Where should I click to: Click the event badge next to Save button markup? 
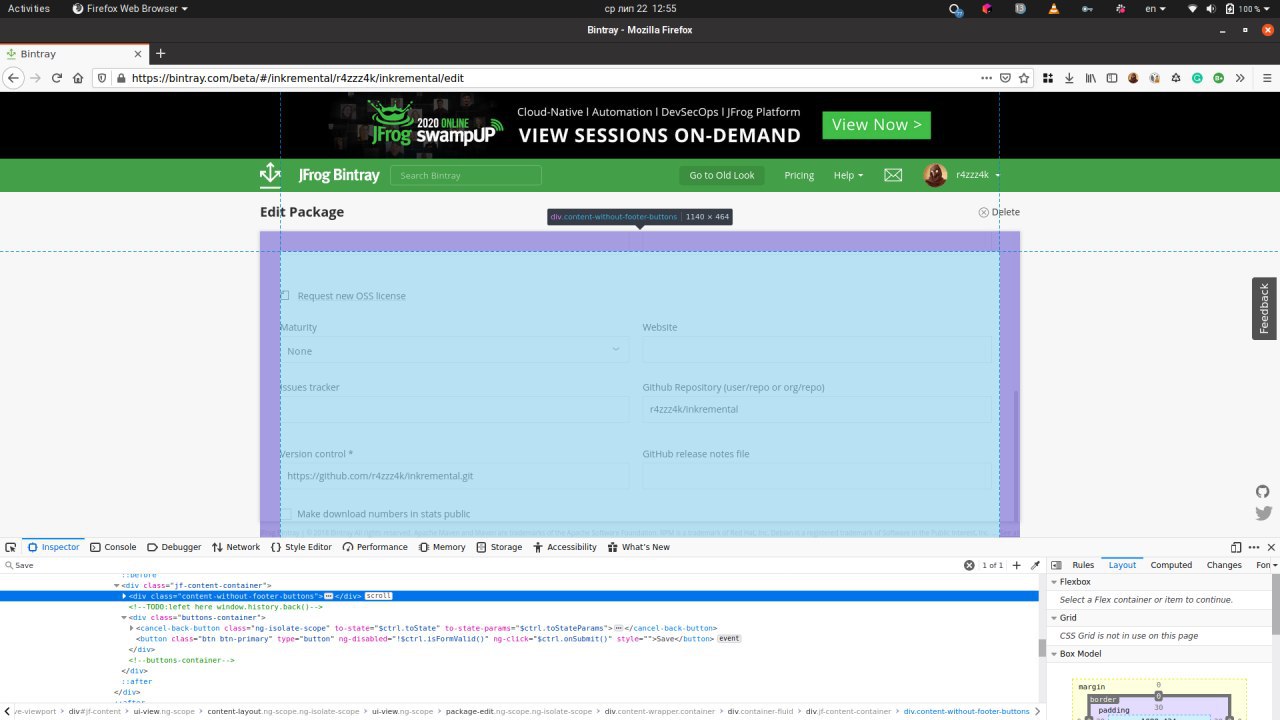pos(729,638)
